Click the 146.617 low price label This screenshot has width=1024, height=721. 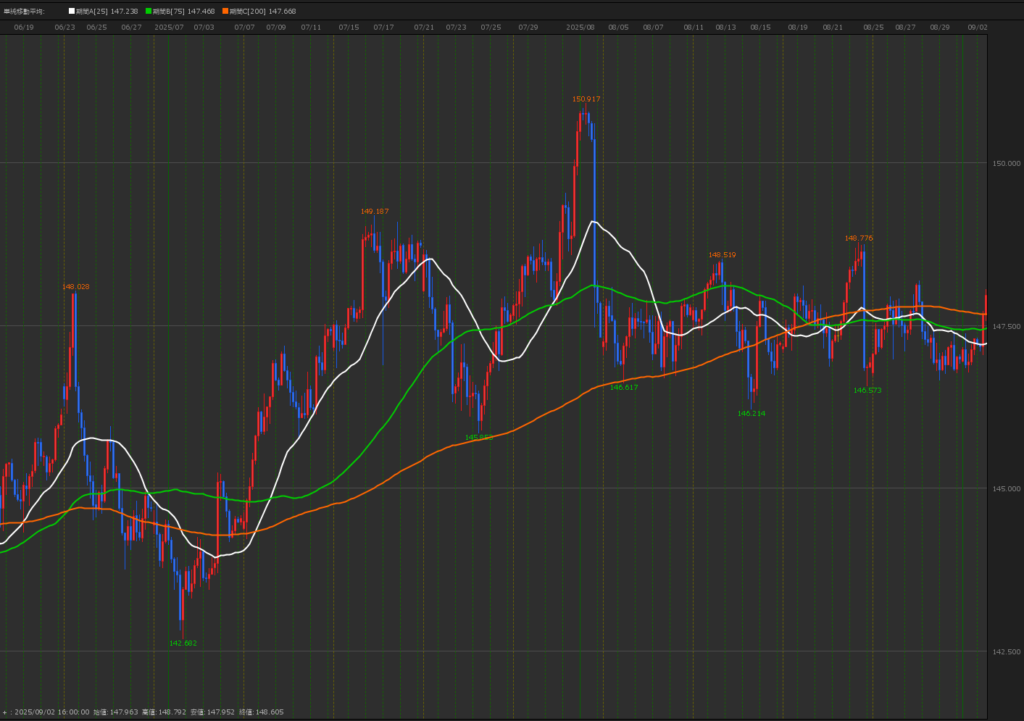624,387
